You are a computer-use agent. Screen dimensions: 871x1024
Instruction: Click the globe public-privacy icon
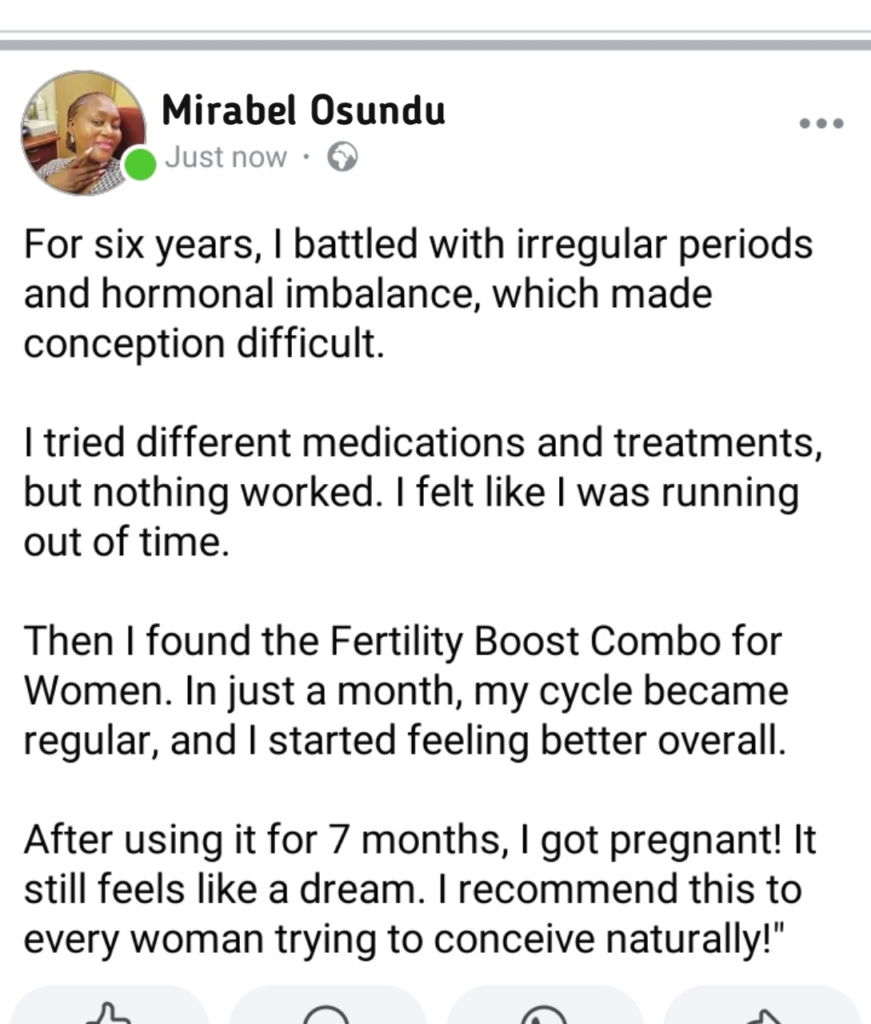[x=342, y=158]
